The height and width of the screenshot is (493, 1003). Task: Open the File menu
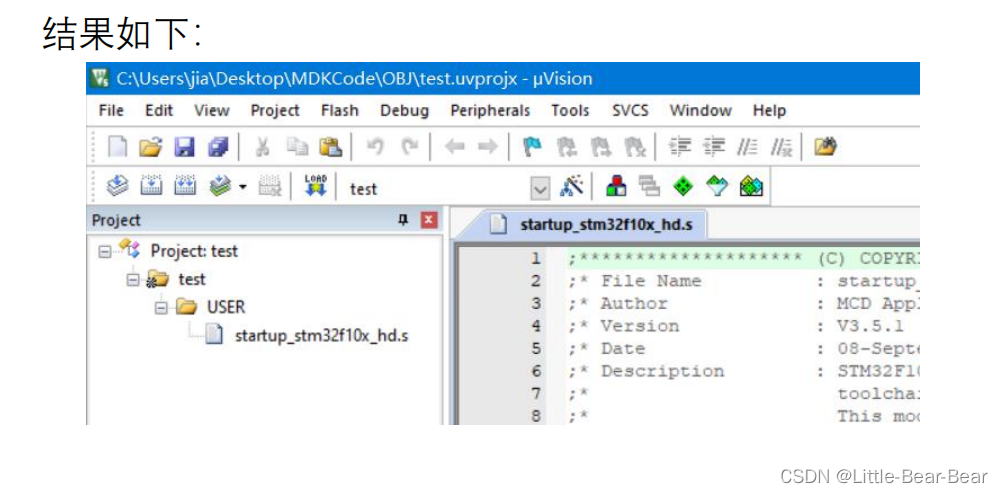pyautogui.click(x=111, y=111)
